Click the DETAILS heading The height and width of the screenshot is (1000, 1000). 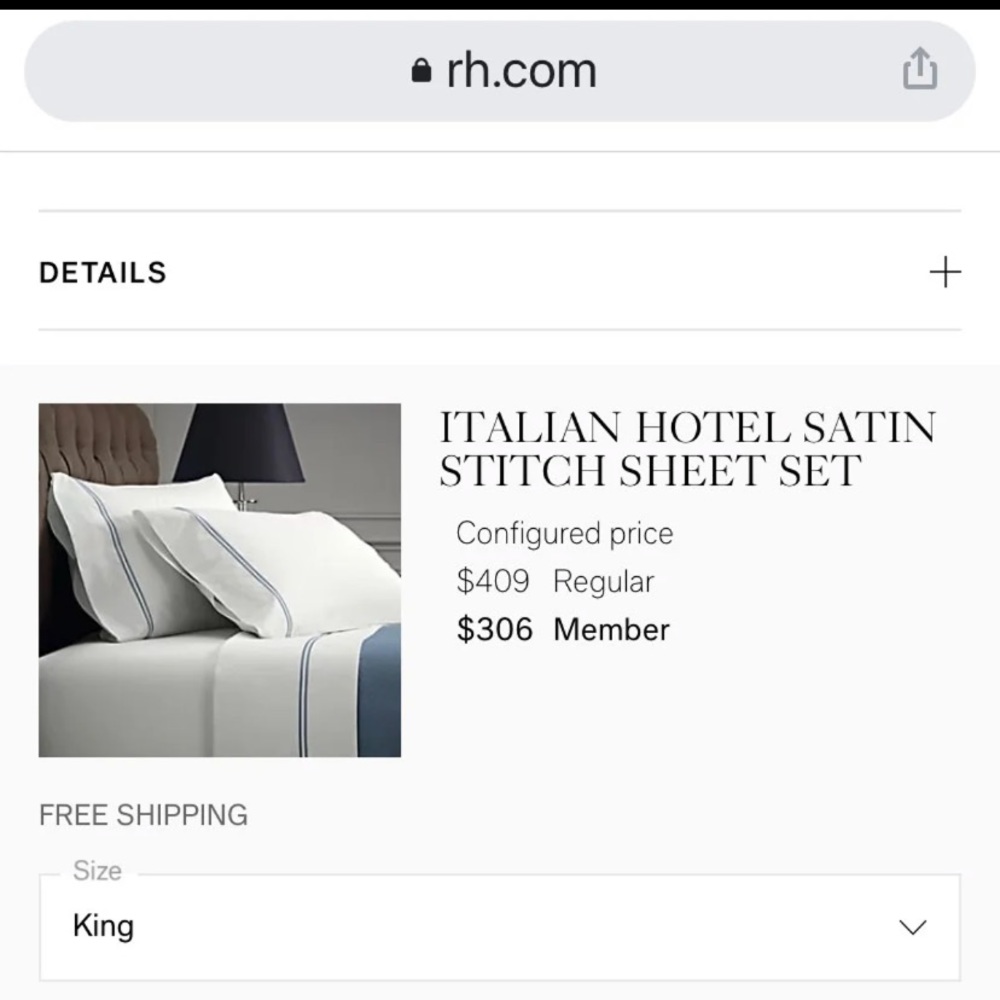(x=101, y=271)
